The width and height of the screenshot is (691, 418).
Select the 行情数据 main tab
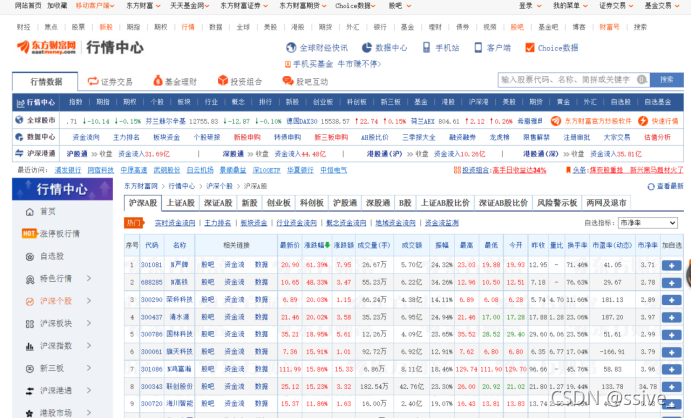point(46,82)
